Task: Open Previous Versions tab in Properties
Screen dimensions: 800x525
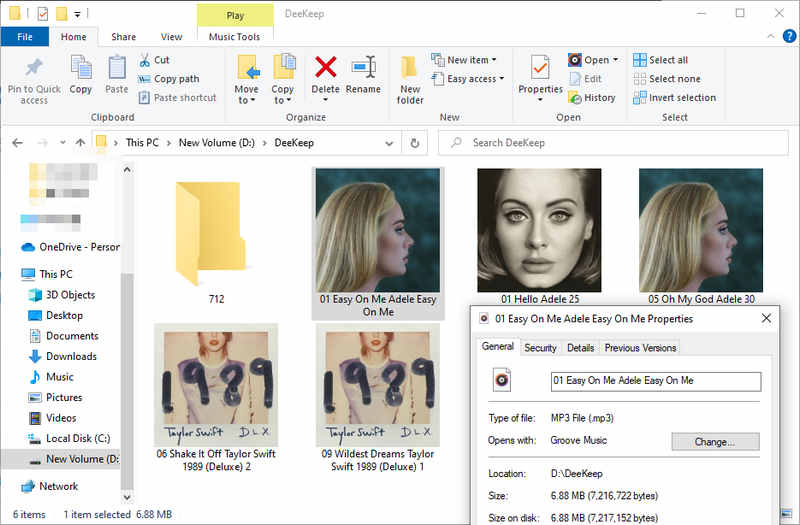Action: coord(640,348)
